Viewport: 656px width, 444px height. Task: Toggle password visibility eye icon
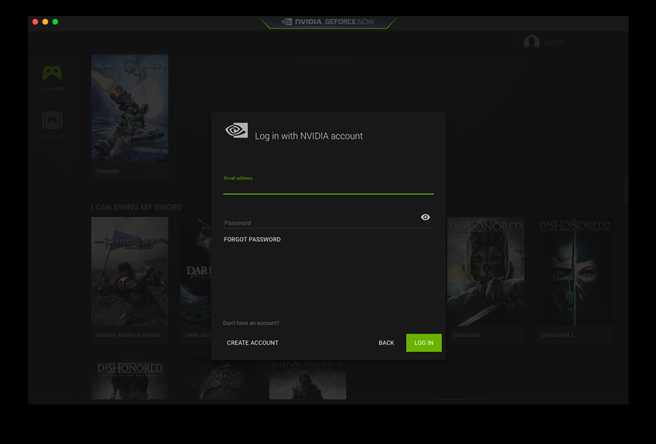tap(425, 217)
